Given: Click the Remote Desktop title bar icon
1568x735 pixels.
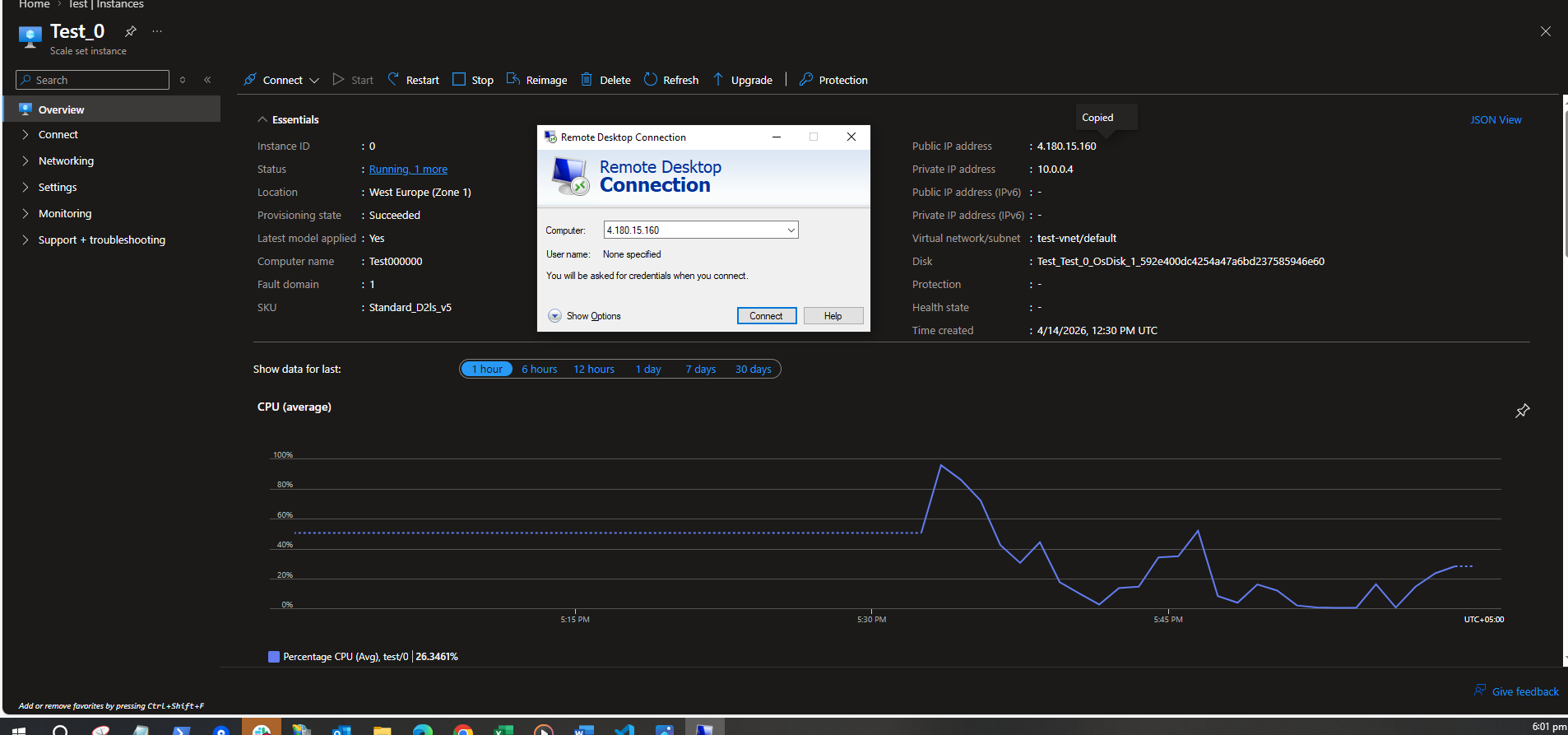Looking at the screenshot, I should [550, 137].
